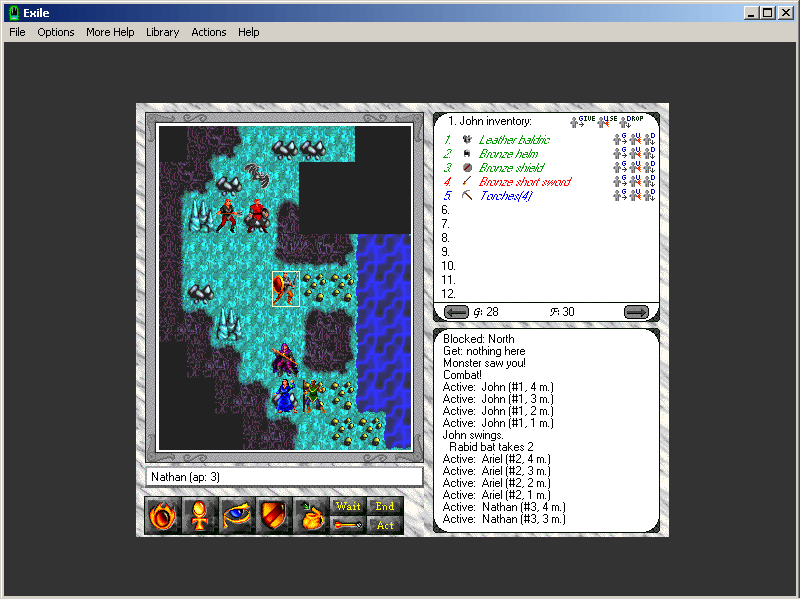Drop the Torches(4) item
This screenshot has width=800, height=600.
pos(649,195)
